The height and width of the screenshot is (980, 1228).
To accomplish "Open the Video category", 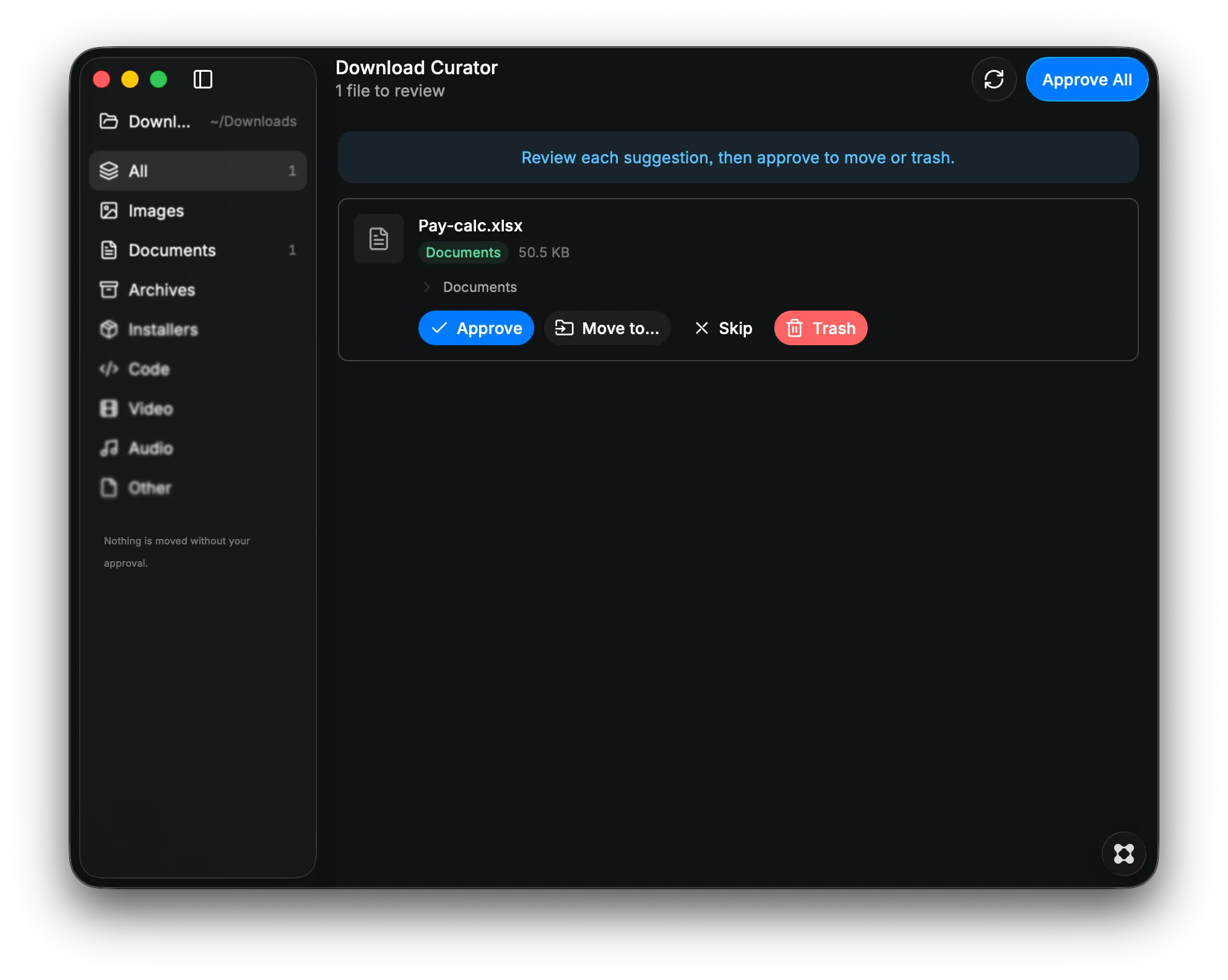I will pyautogui.click(x=198, y=408).
